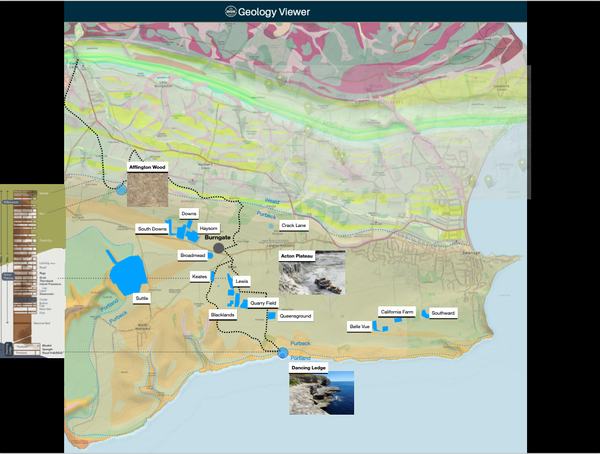
Task: Click the large blue Suttle quarry polygon
Action: (x=126, y=272)
